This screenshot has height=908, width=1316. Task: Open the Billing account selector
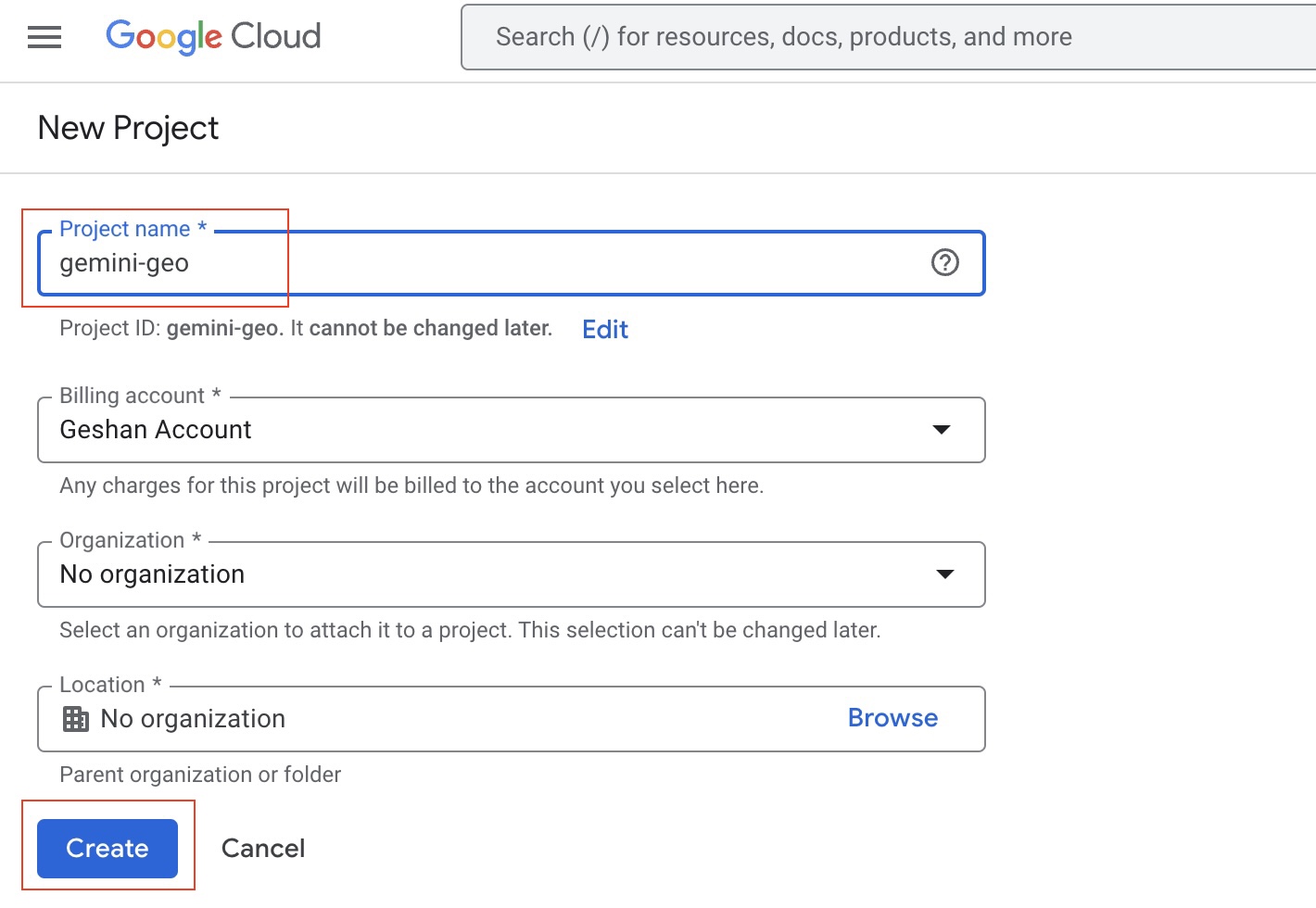click(510, 429)
